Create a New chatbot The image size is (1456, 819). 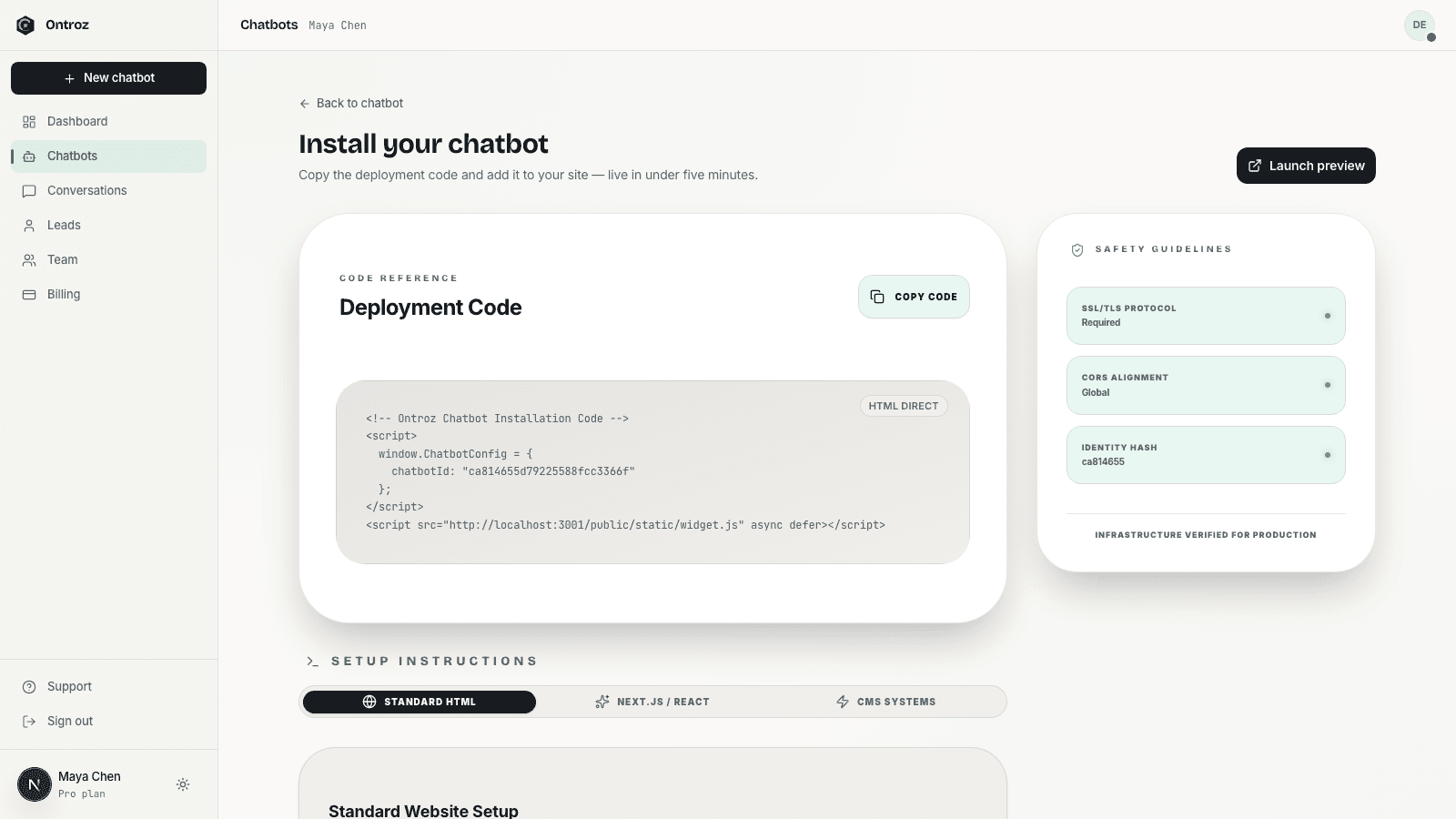click(x=108, y=78)
